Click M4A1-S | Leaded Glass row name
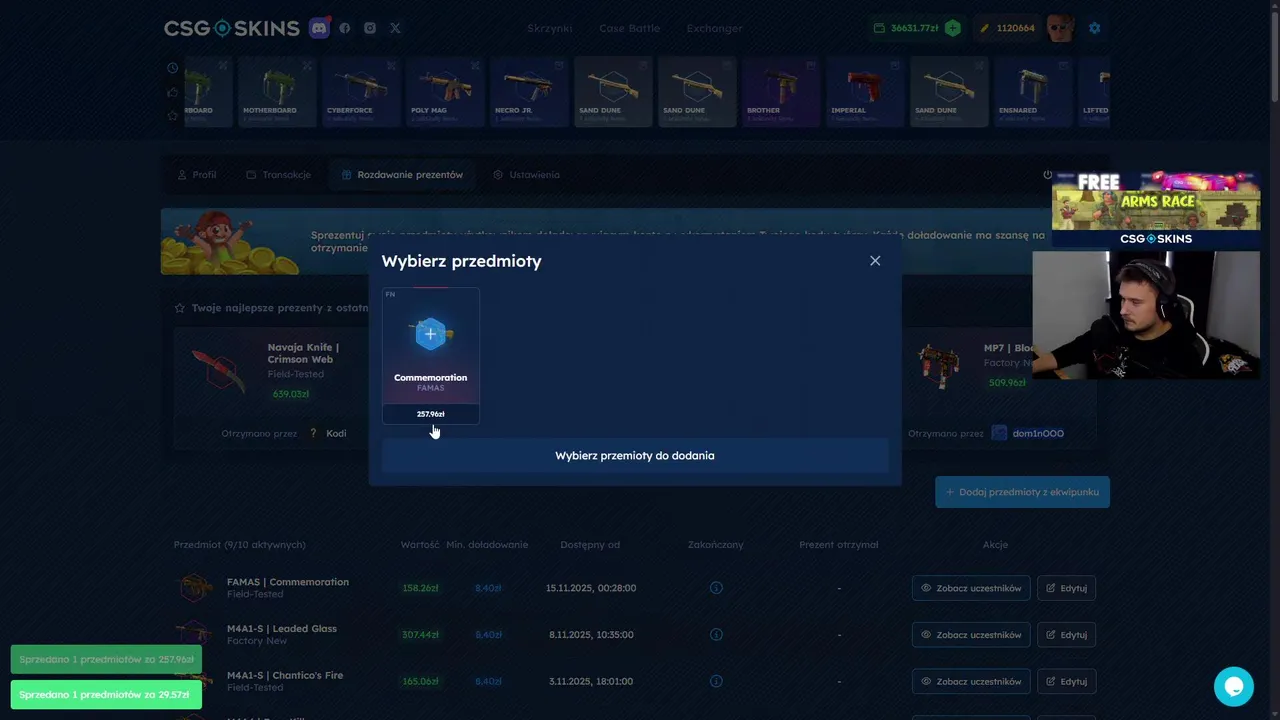Viewport: 1280px width, 720px height. pyautogui.click(x=282, y=629)
